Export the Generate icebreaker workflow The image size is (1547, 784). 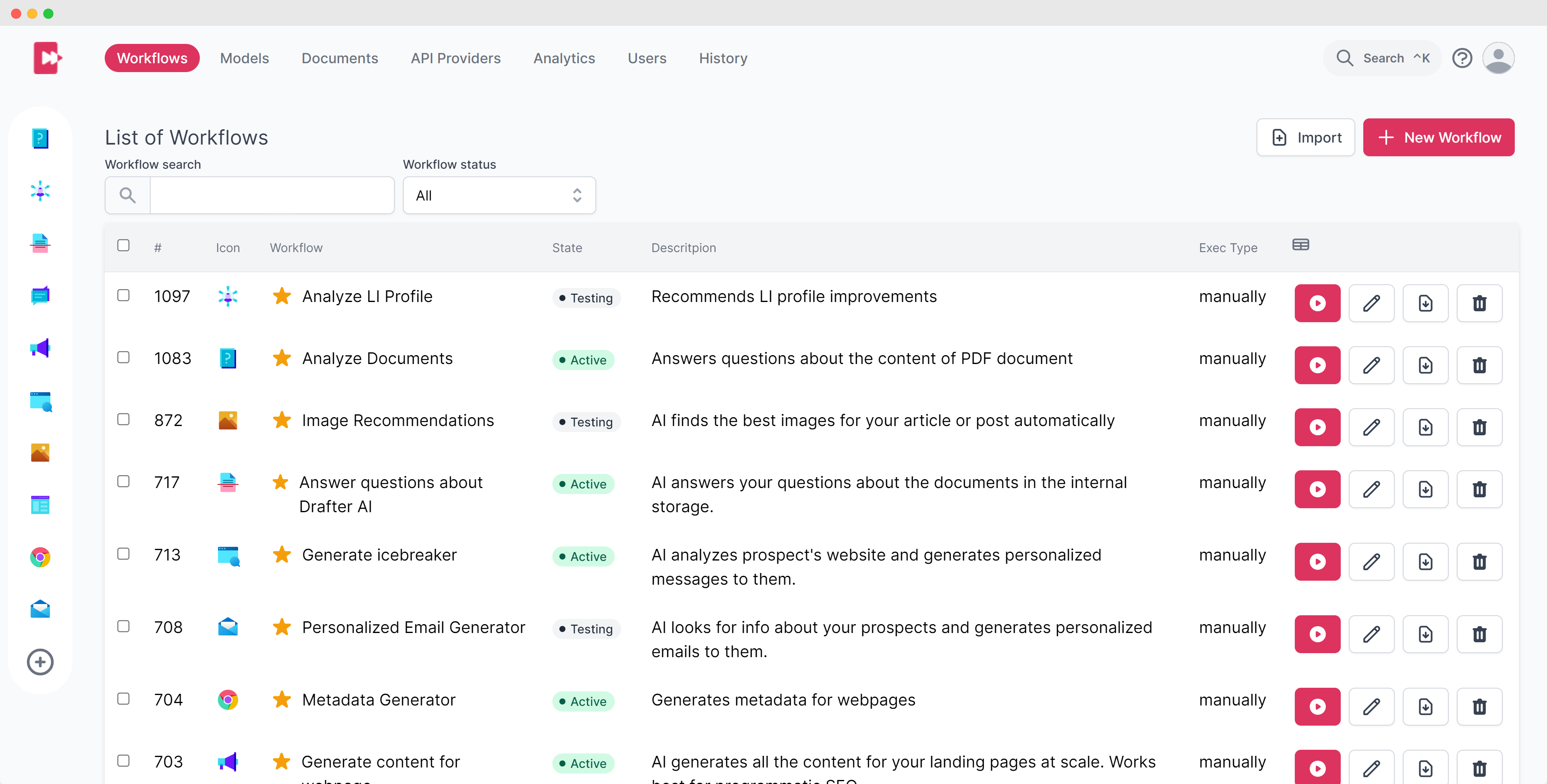coord(1425,562)
